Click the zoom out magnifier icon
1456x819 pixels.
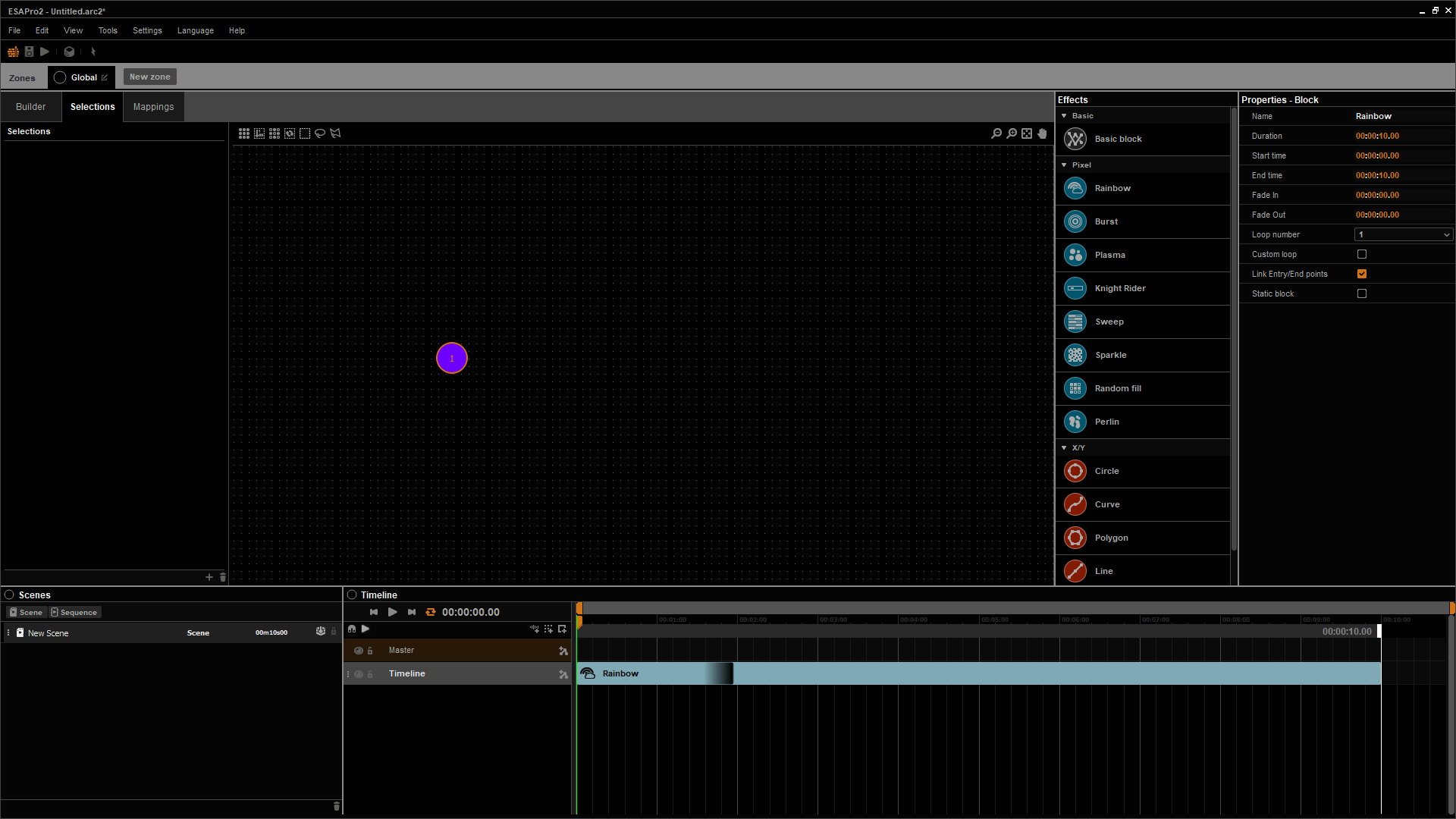pos(996,133)
